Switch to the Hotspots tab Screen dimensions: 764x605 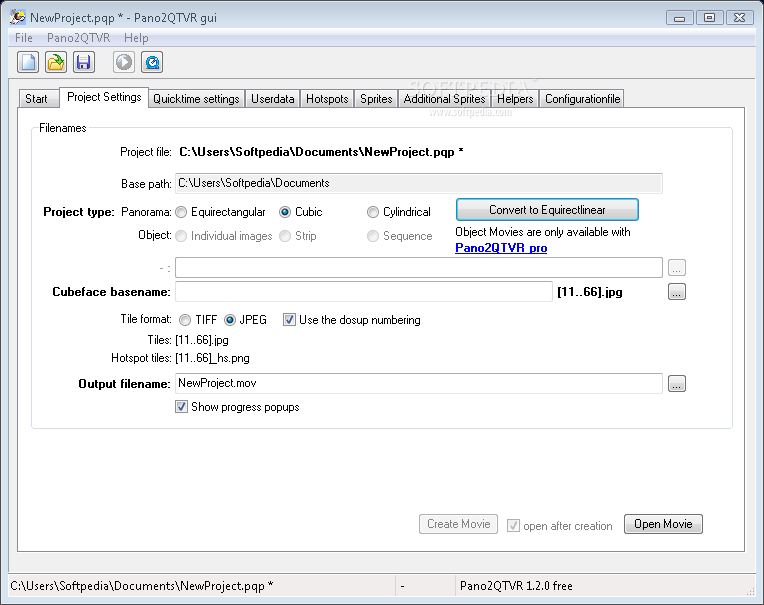click(x=327, y=99)
